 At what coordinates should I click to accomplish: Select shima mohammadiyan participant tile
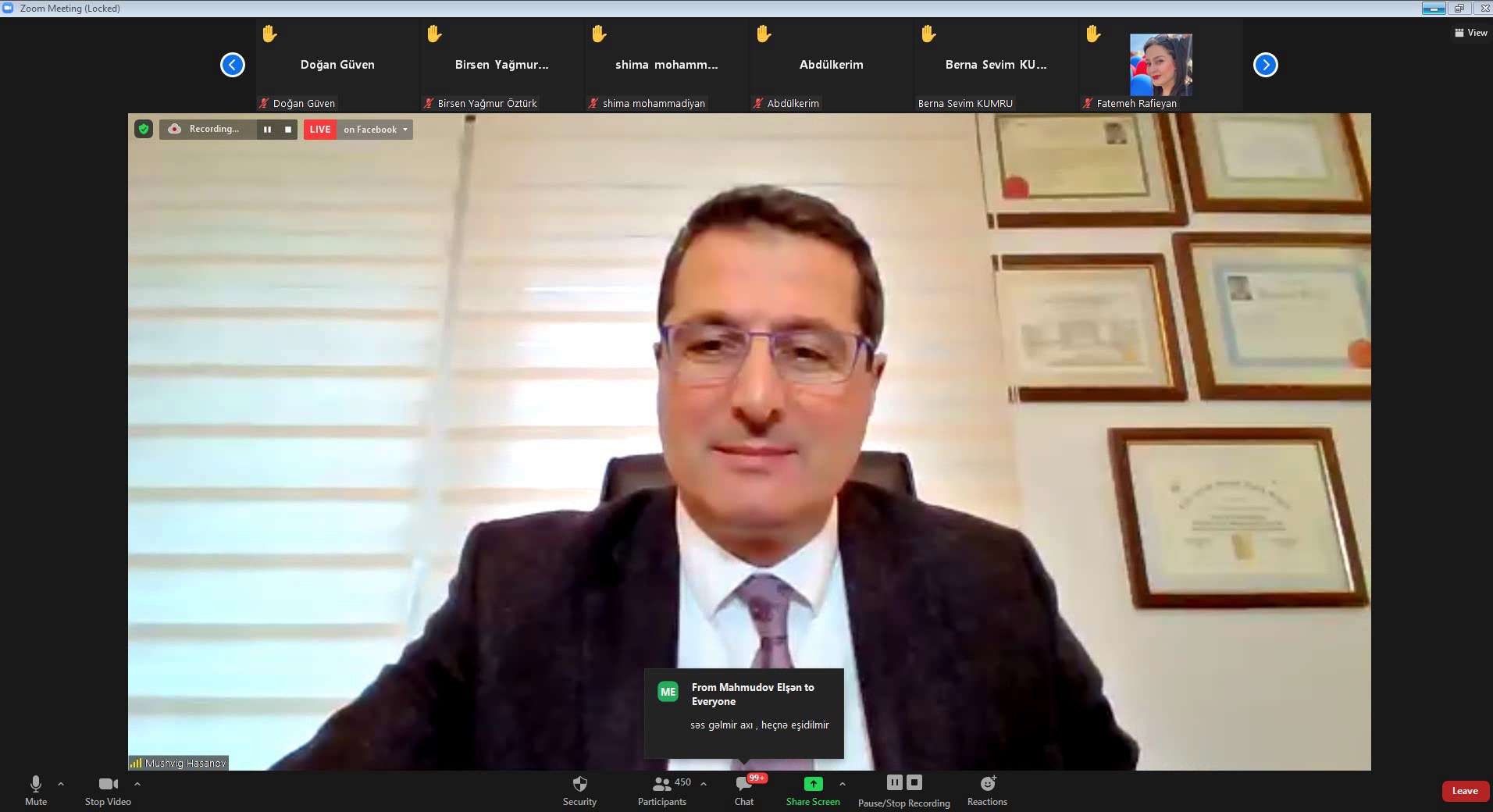click(667, 65)
